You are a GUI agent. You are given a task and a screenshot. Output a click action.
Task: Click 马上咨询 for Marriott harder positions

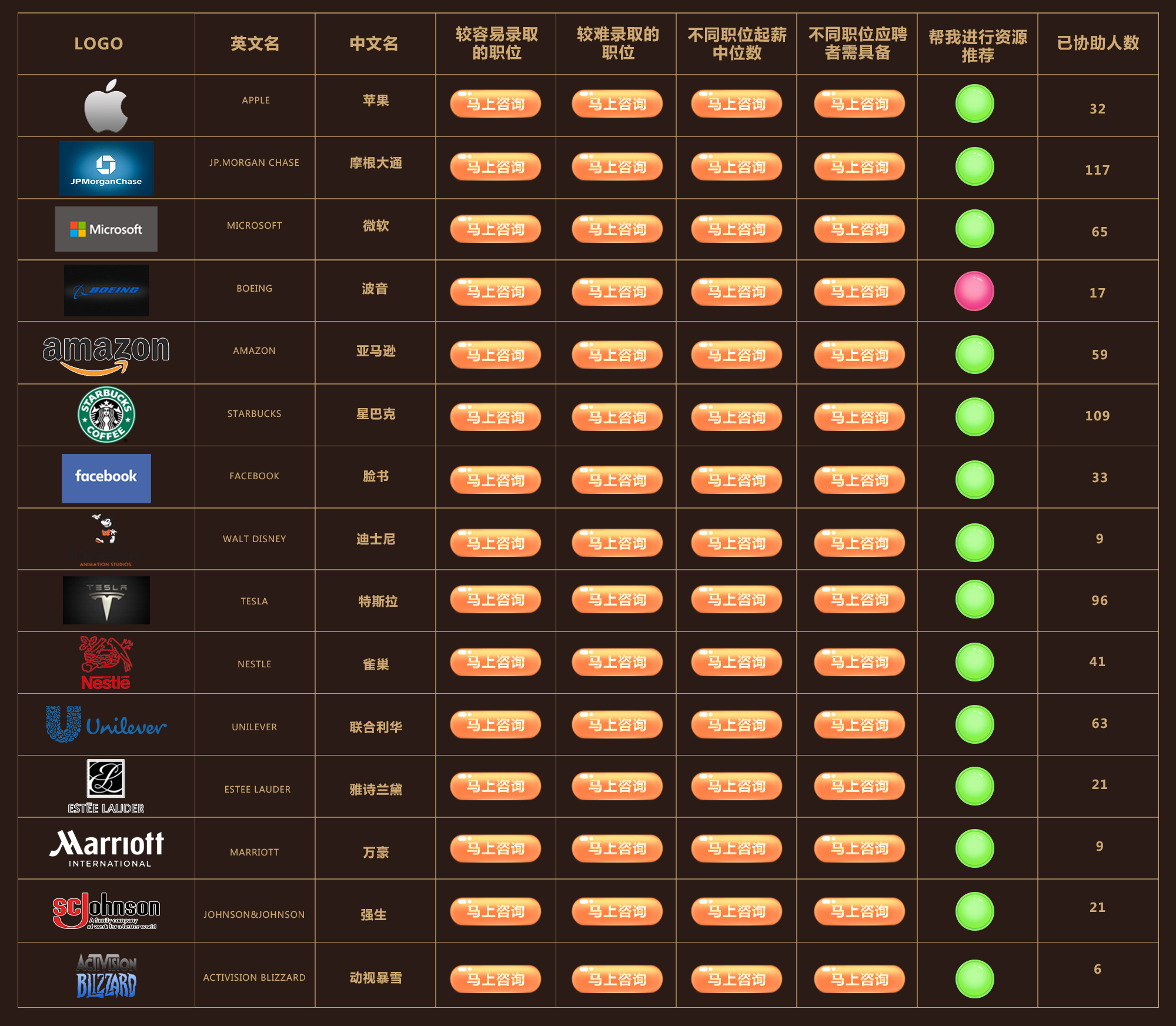(x=617, y=848)
